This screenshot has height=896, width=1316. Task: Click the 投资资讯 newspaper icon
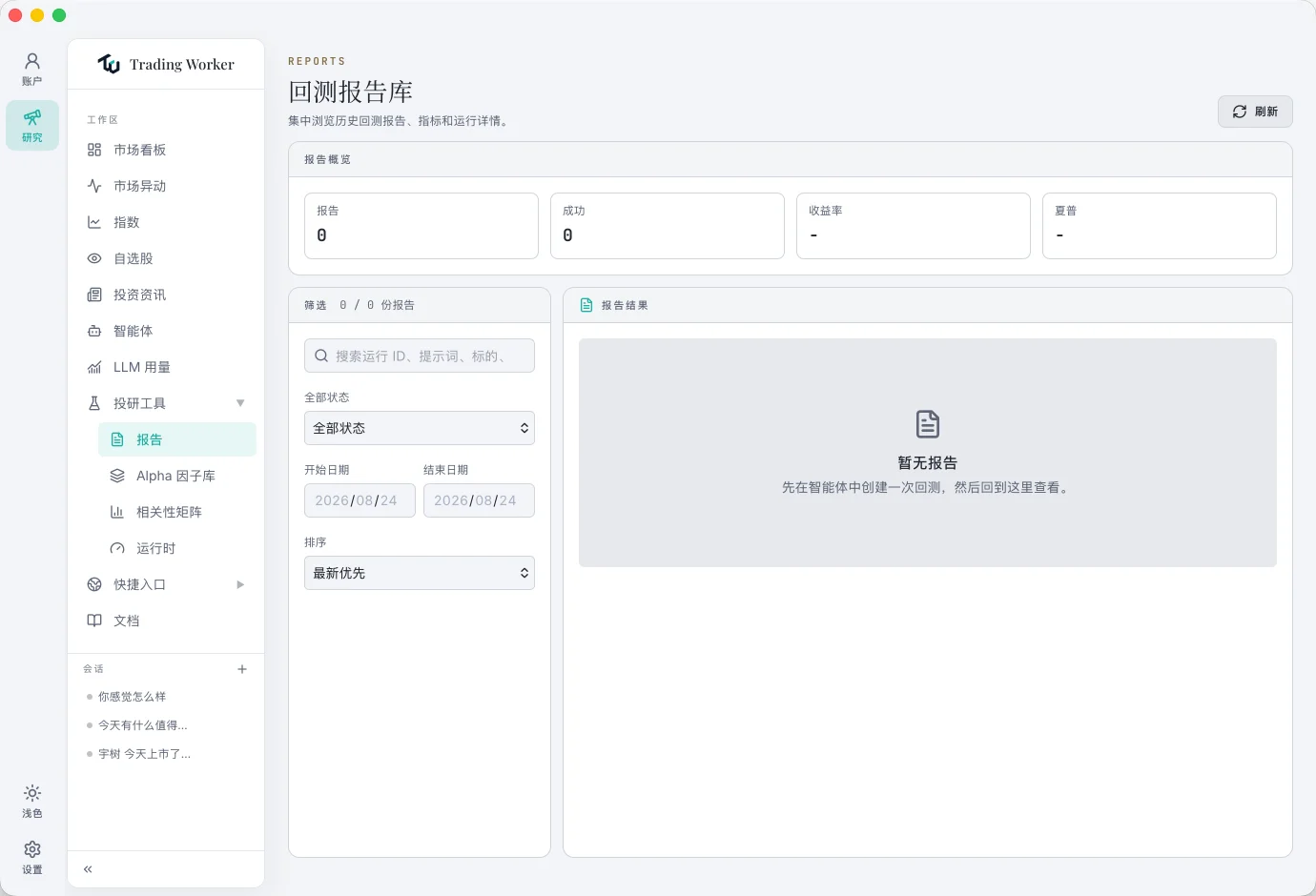click(94, 295)
